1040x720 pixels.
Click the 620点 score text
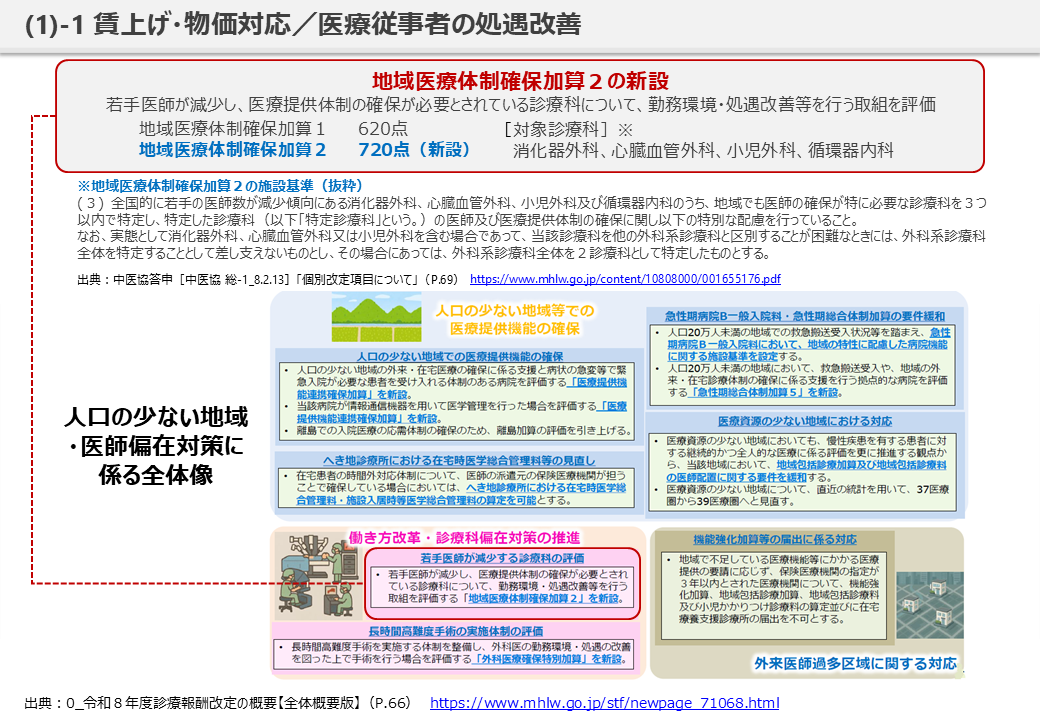[x=382, y=129]
